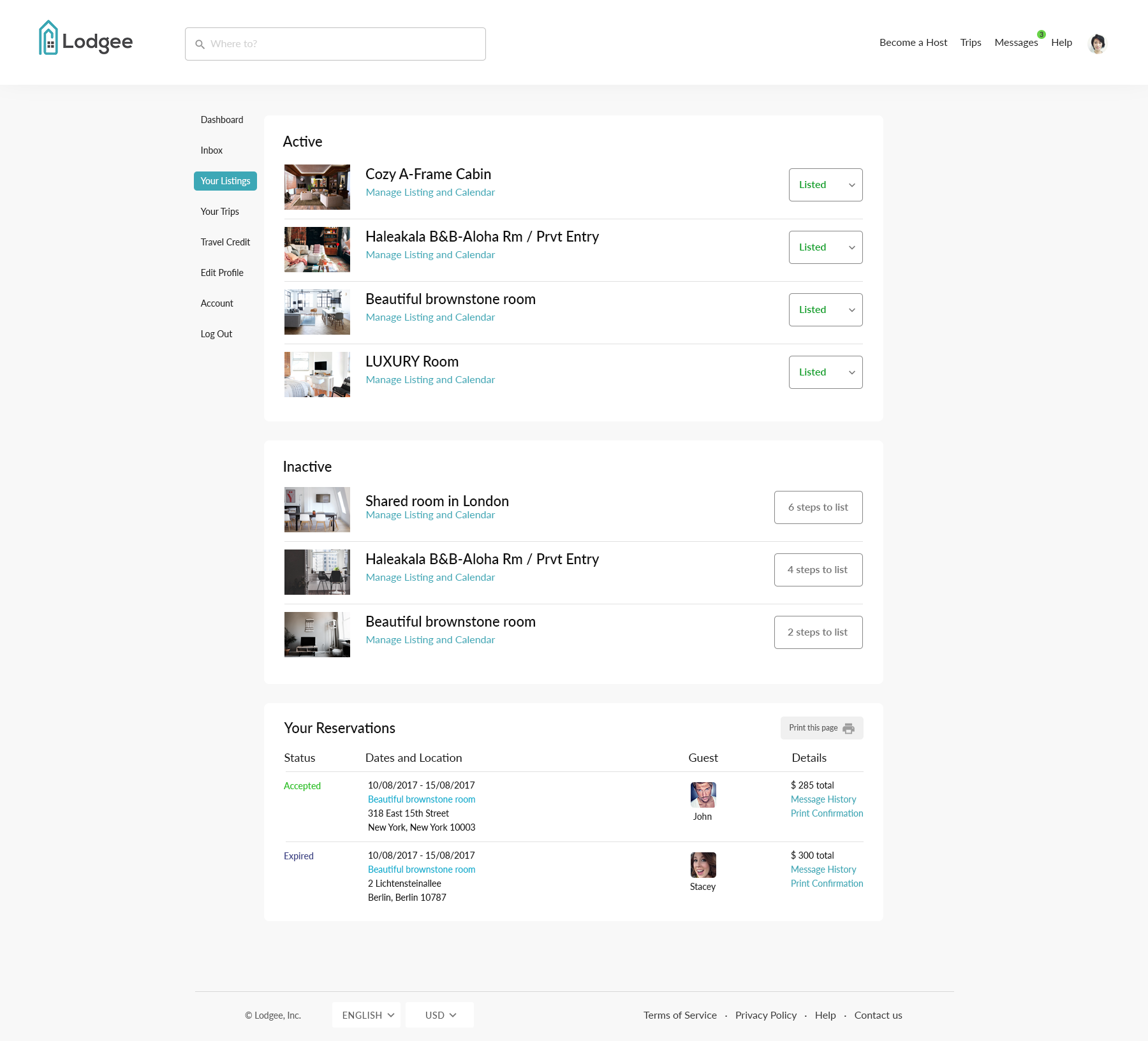Manage Listing and Calendar for LUXURY Room
Screen dimensions: 1148x1041
point(430,380)
